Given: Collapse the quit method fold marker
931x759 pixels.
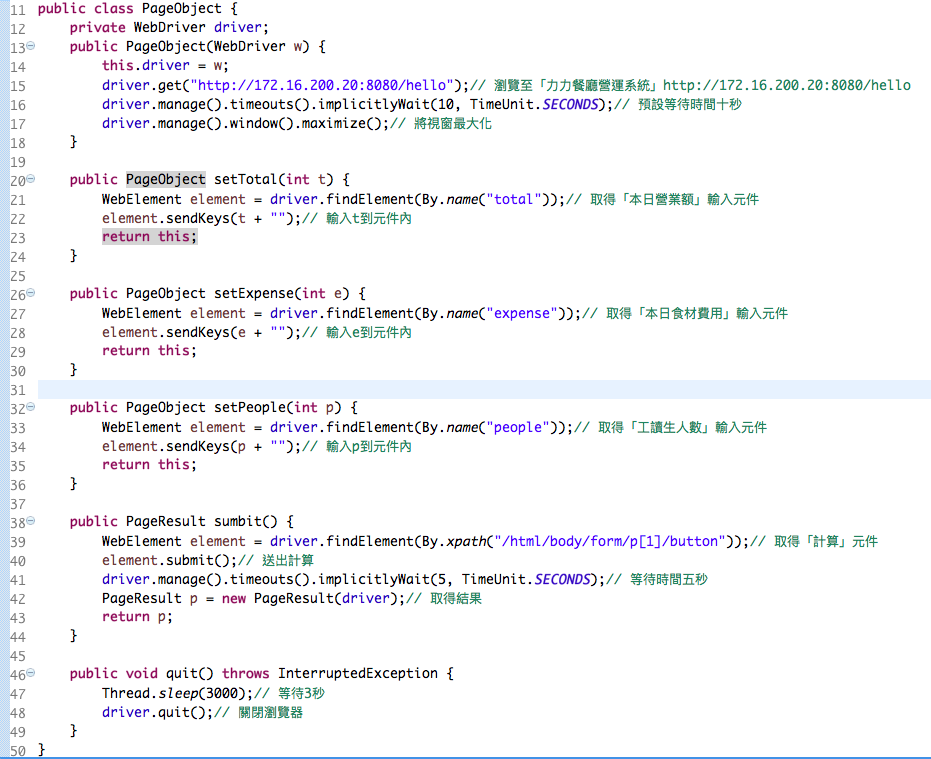Looking at the screenshot, I should [30, 673].
